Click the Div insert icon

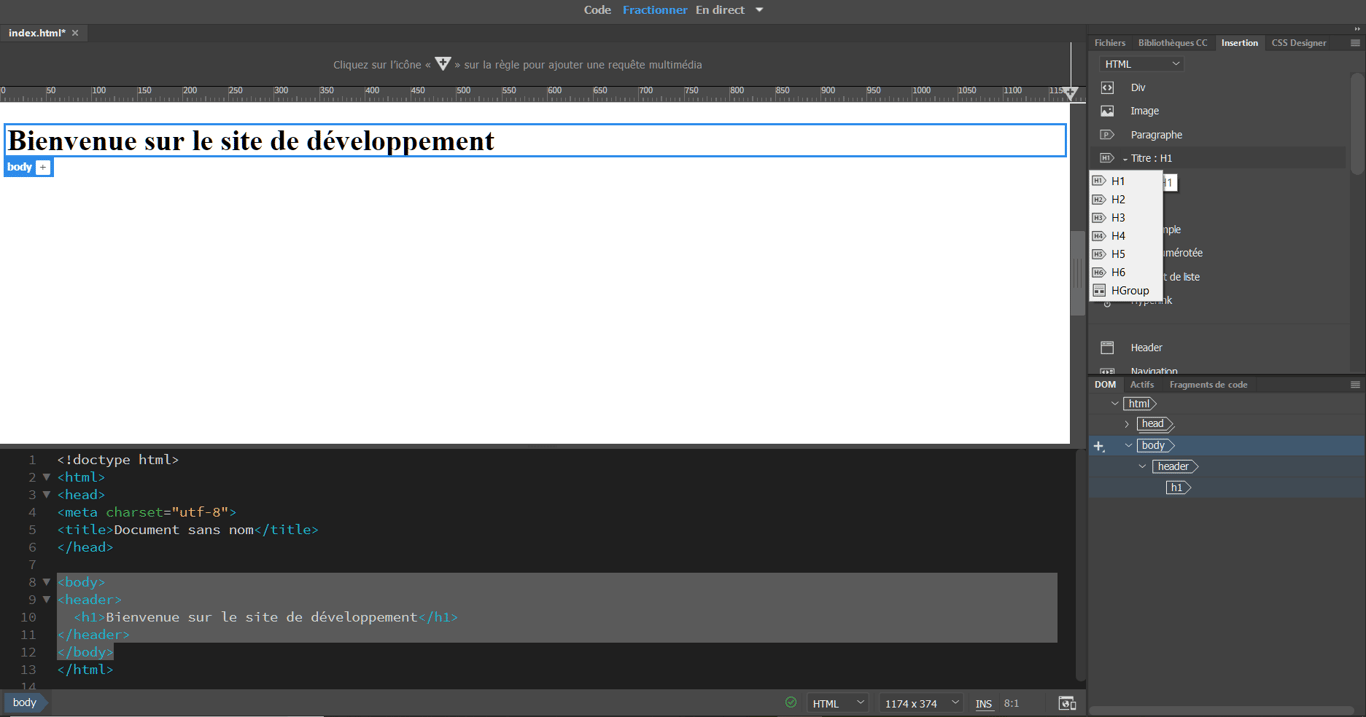point(1107,88)
